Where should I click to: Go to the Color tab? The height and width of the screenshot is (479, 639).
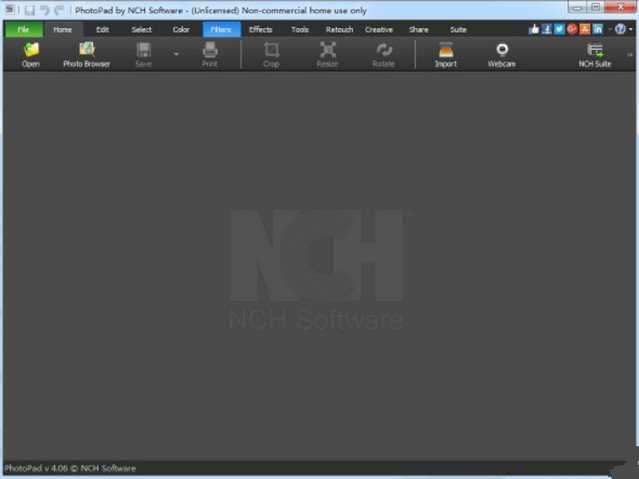point(181,29)
